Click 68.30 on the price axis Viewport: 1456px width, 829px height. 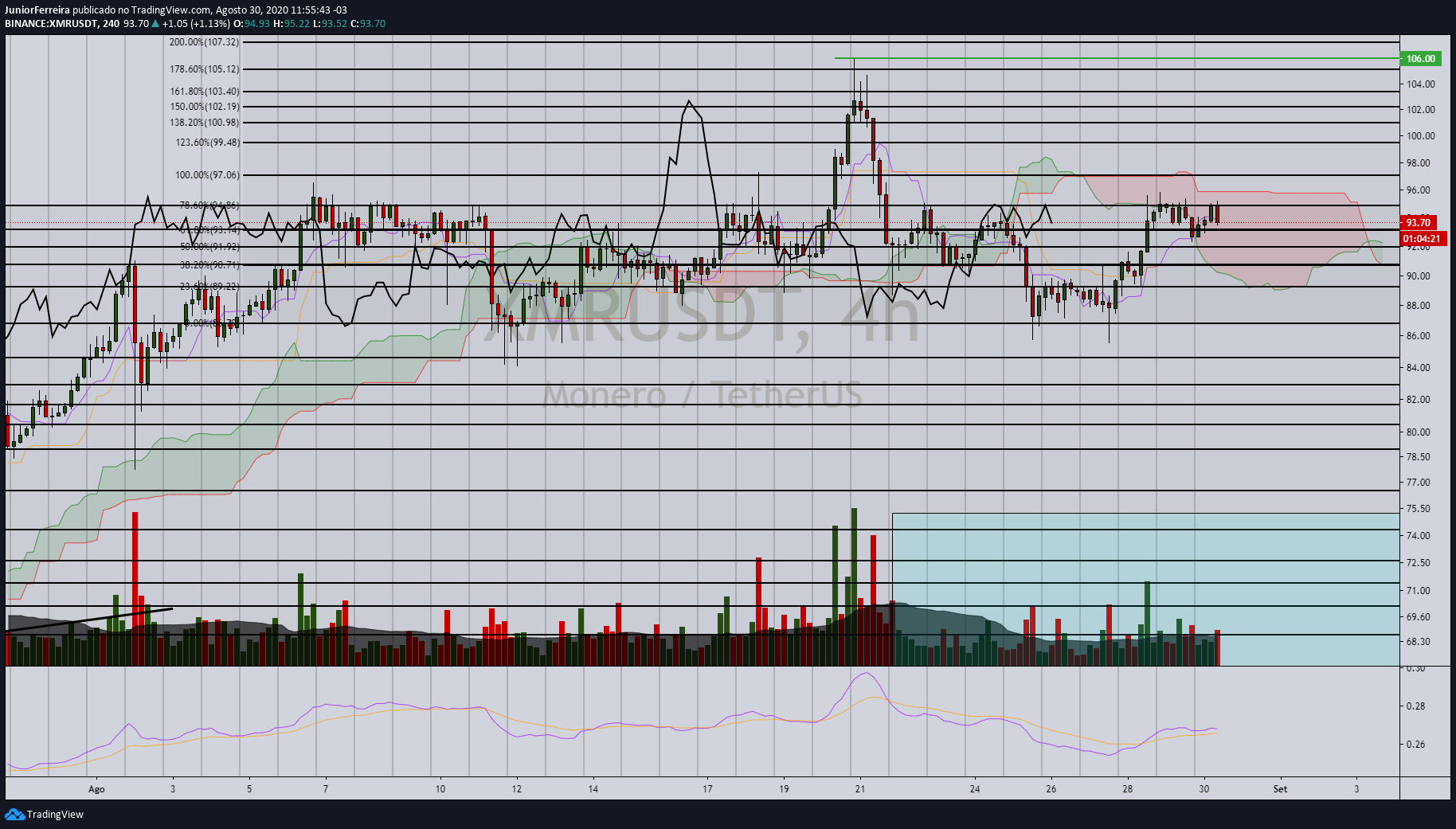(1418, 641)
